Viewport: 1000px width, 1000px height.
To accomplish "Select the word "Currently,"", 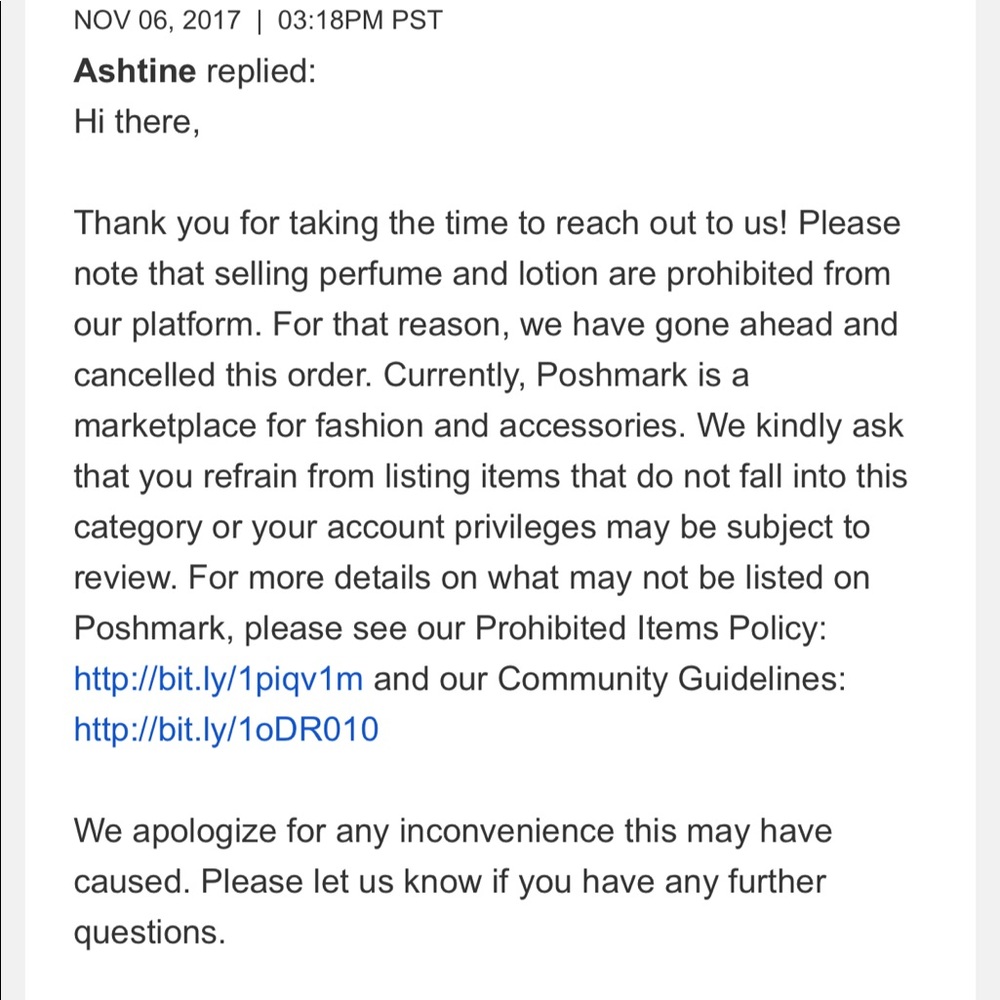I will [x=455, y=375].
